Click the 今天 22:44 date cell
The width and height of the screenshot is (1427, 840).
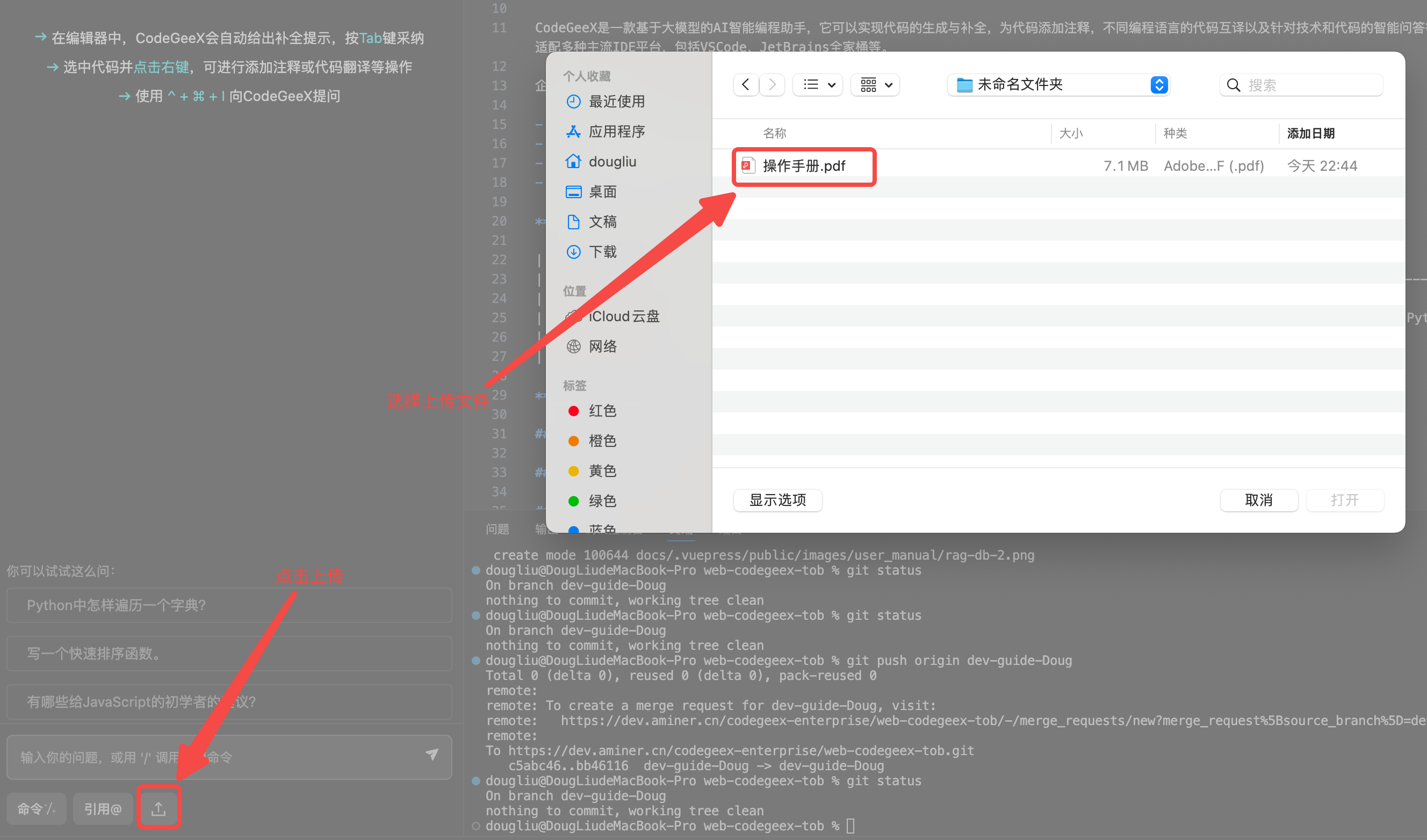pos(1322,165)
